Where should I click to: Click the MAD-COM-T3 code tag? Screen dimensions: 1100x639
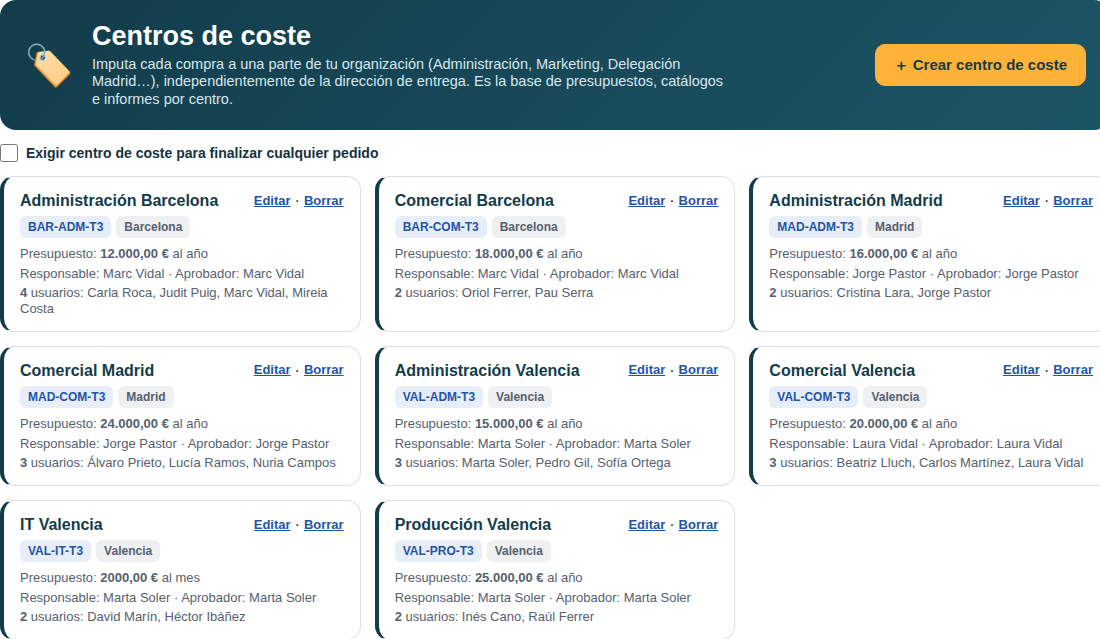tap(67, 397)
